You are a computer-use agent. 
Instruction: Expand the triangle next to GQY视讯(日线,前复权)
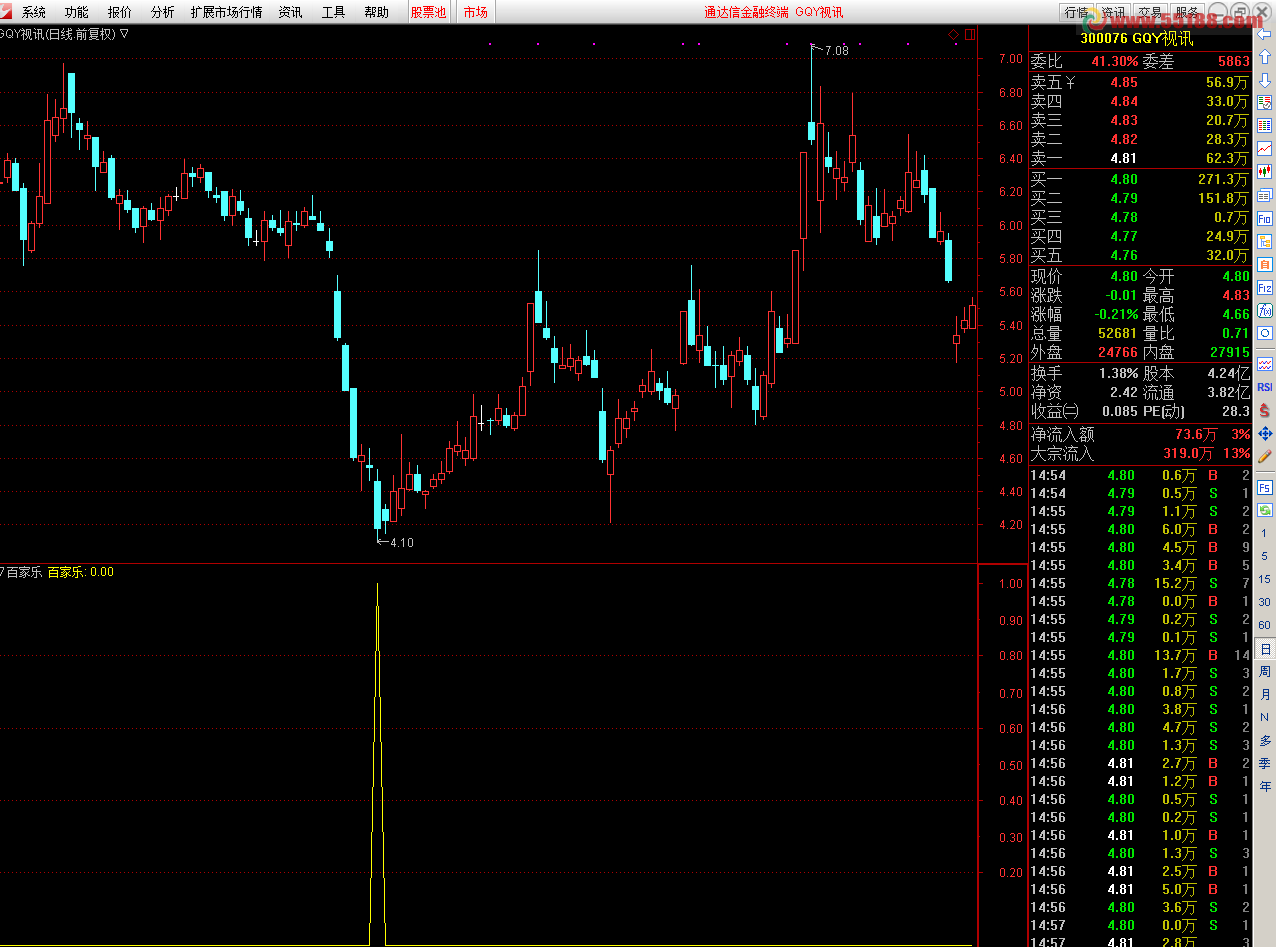[124, 34]
